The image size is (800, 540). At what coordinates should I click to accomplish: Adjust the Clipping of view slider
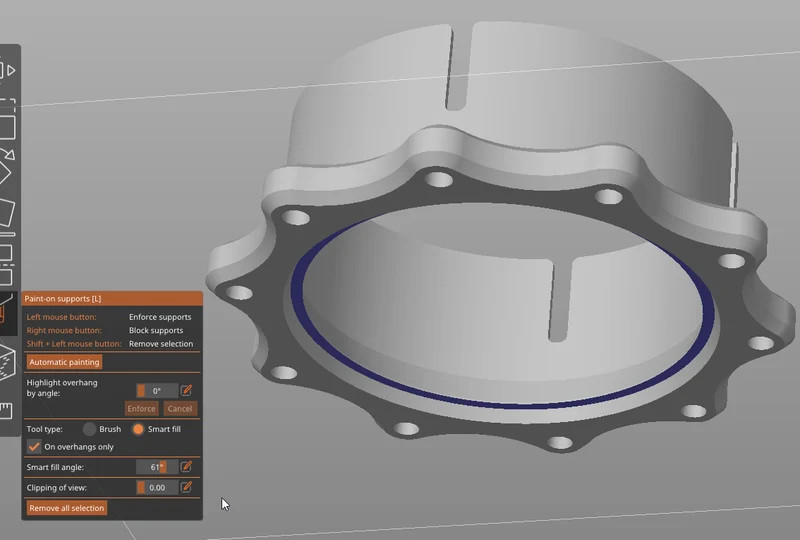(x=157, y=487)
